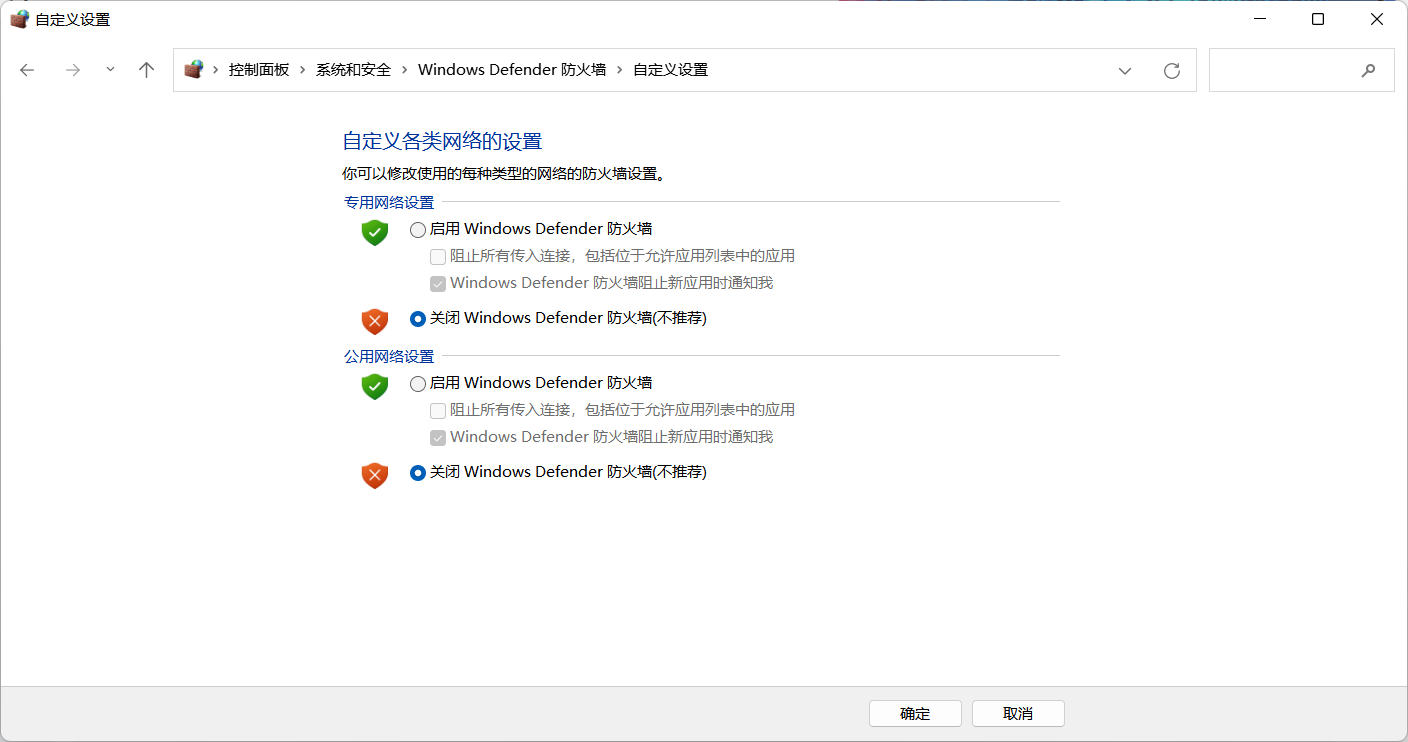Enable firewall for public network (公用网络)
This screenshot has width=1408, height=742.
pos(418,384)
